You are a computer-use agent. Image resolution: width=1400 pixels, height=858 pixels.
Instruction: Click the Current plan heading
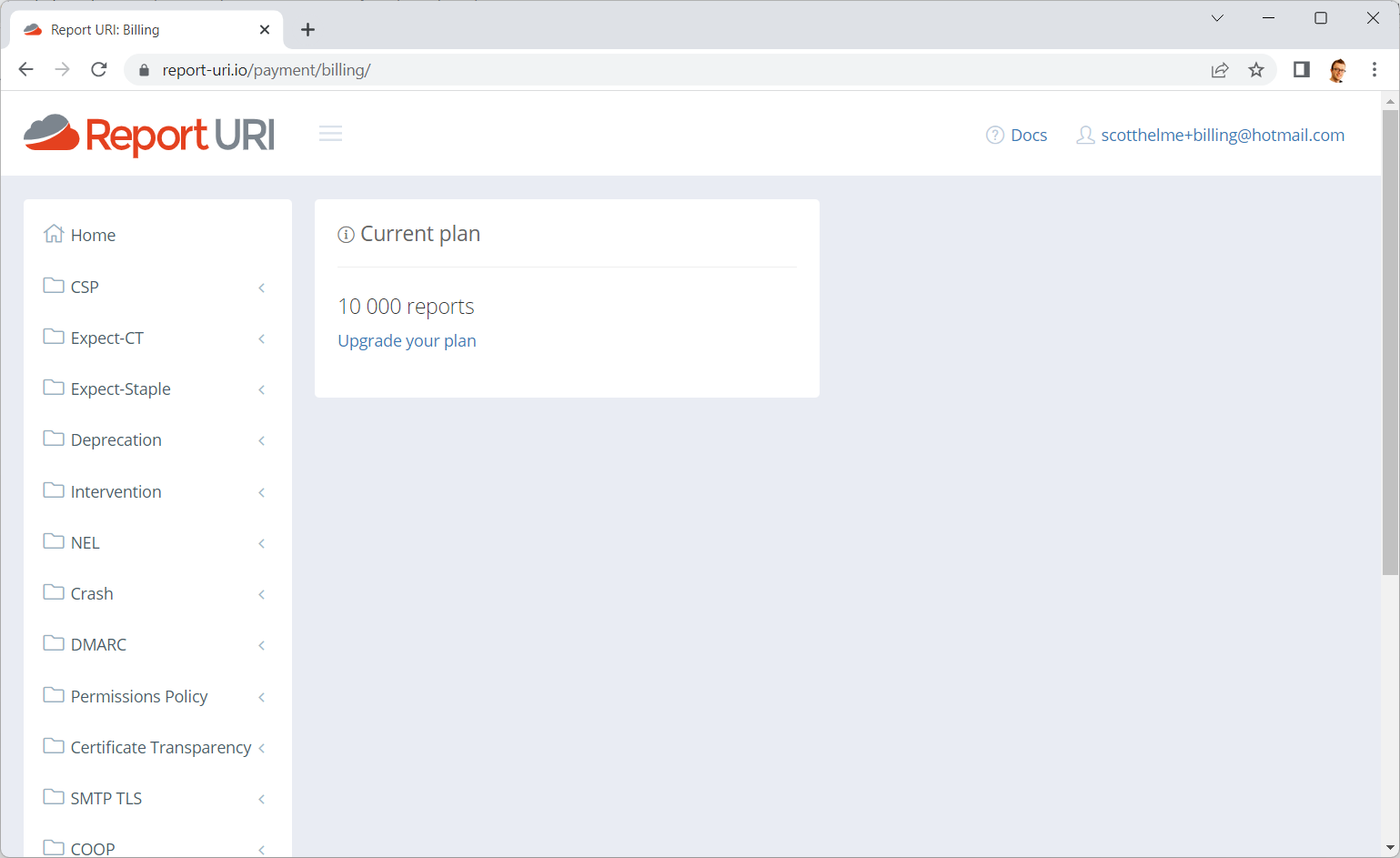point(420,234)
